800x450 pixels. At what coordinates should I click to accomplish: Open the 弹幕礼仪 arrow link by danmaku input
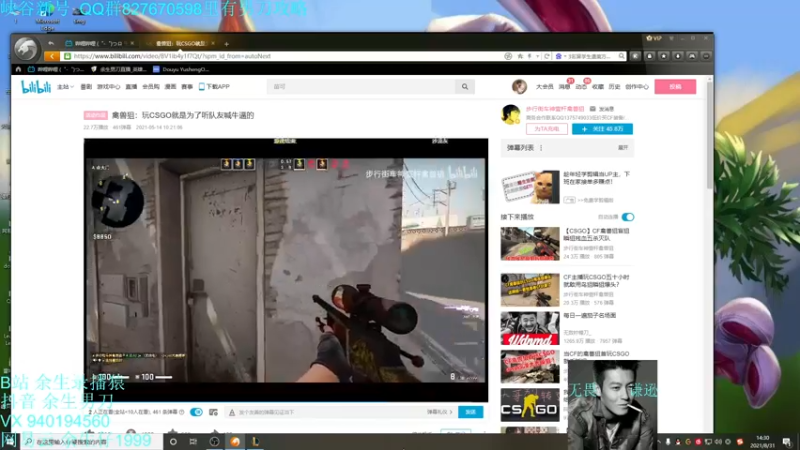439,412
